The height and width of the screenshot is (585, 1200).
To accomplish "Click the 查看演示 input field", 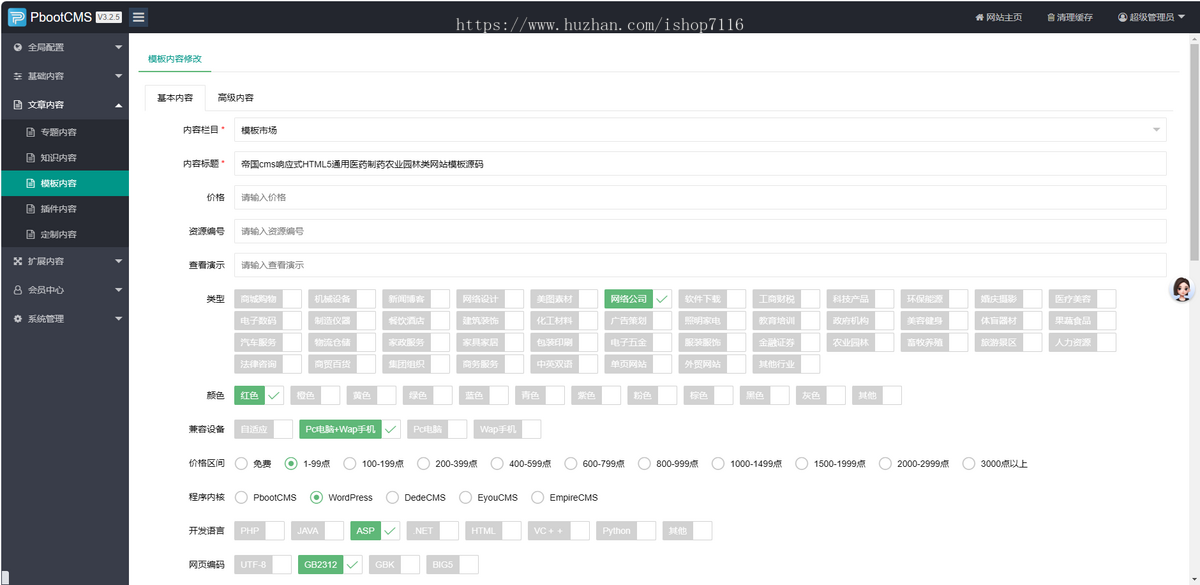I will (700, 265).
